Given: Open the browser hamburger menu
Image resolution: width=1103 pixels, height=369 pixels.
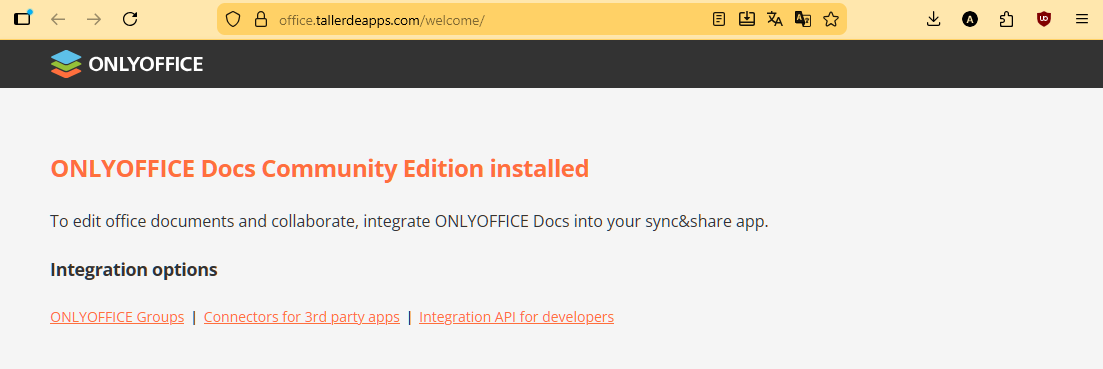Looking at the screenshot, I should click(1082, 19).
